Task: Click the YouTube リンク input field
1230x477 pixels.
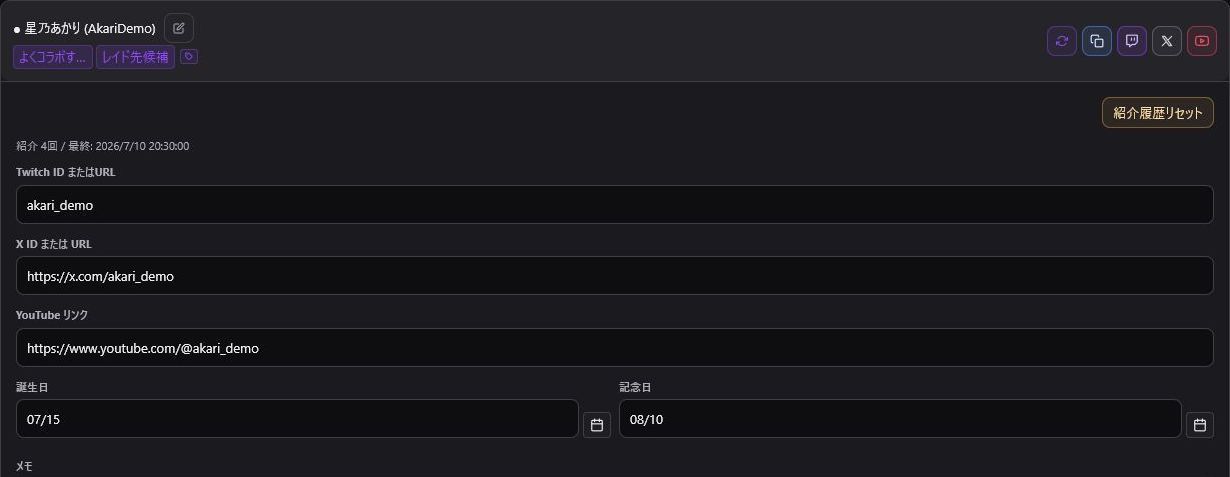Action: 615,348
